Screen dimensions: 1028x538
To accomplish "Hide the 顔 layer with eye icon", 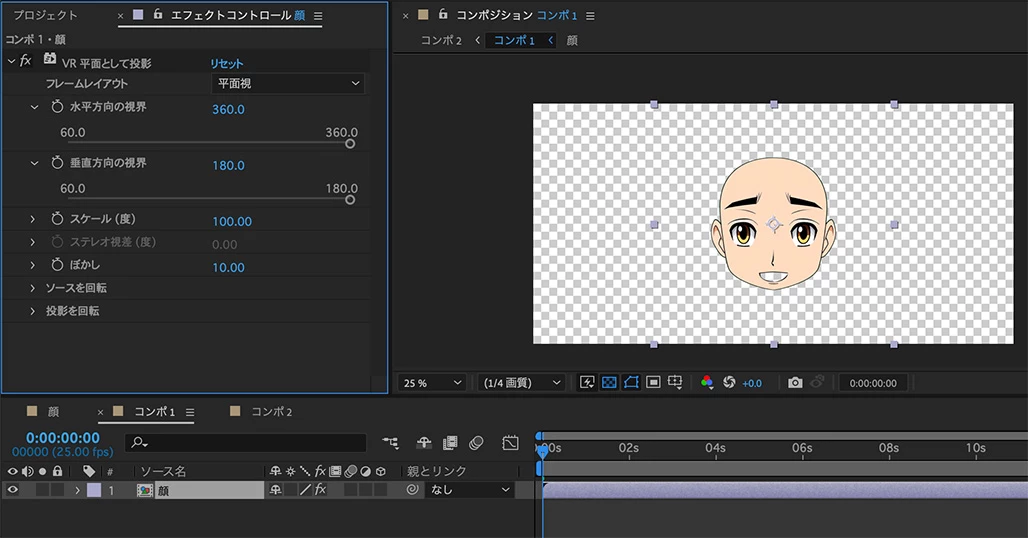I will pyautogui.click(x=12, y=490).
